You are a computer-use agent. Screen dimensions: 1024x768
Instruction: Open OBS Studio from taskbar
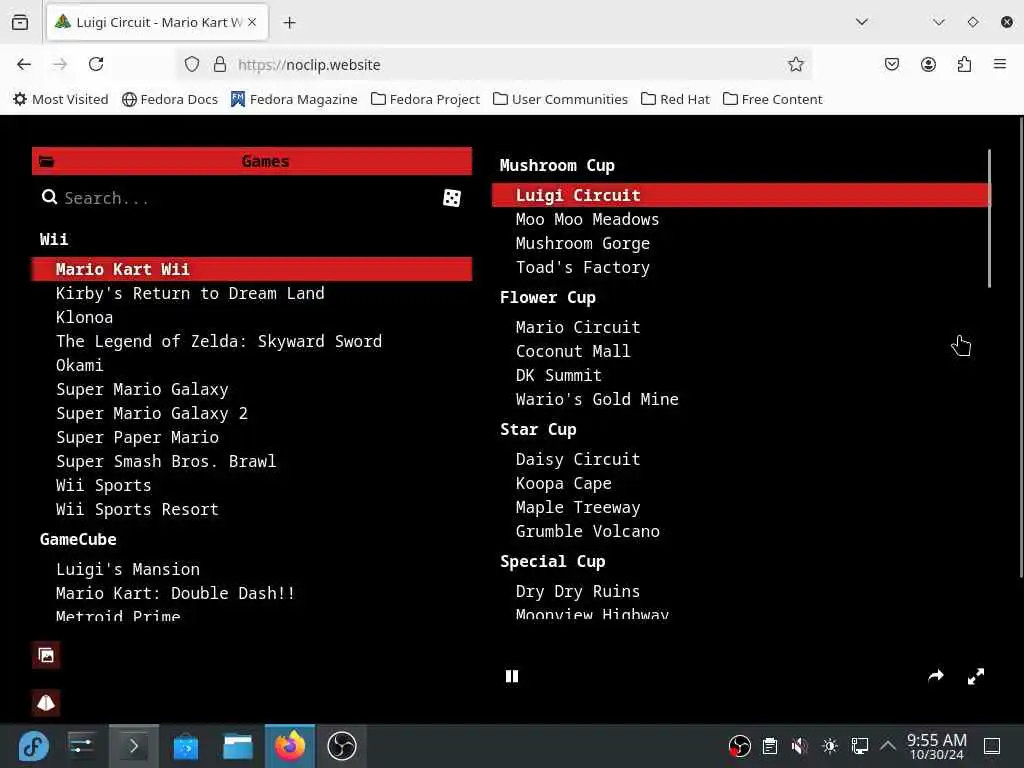pyautogui.click(x=342, y=746)
